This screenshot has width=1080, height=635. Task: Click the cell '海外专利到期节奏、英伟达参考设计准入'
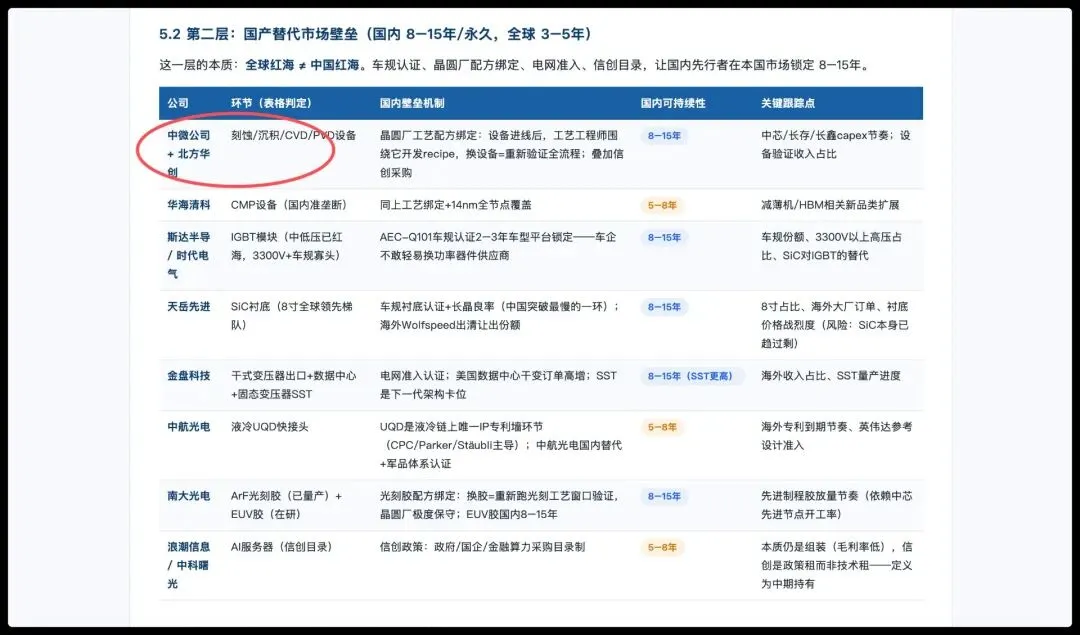tap(836, 436)
